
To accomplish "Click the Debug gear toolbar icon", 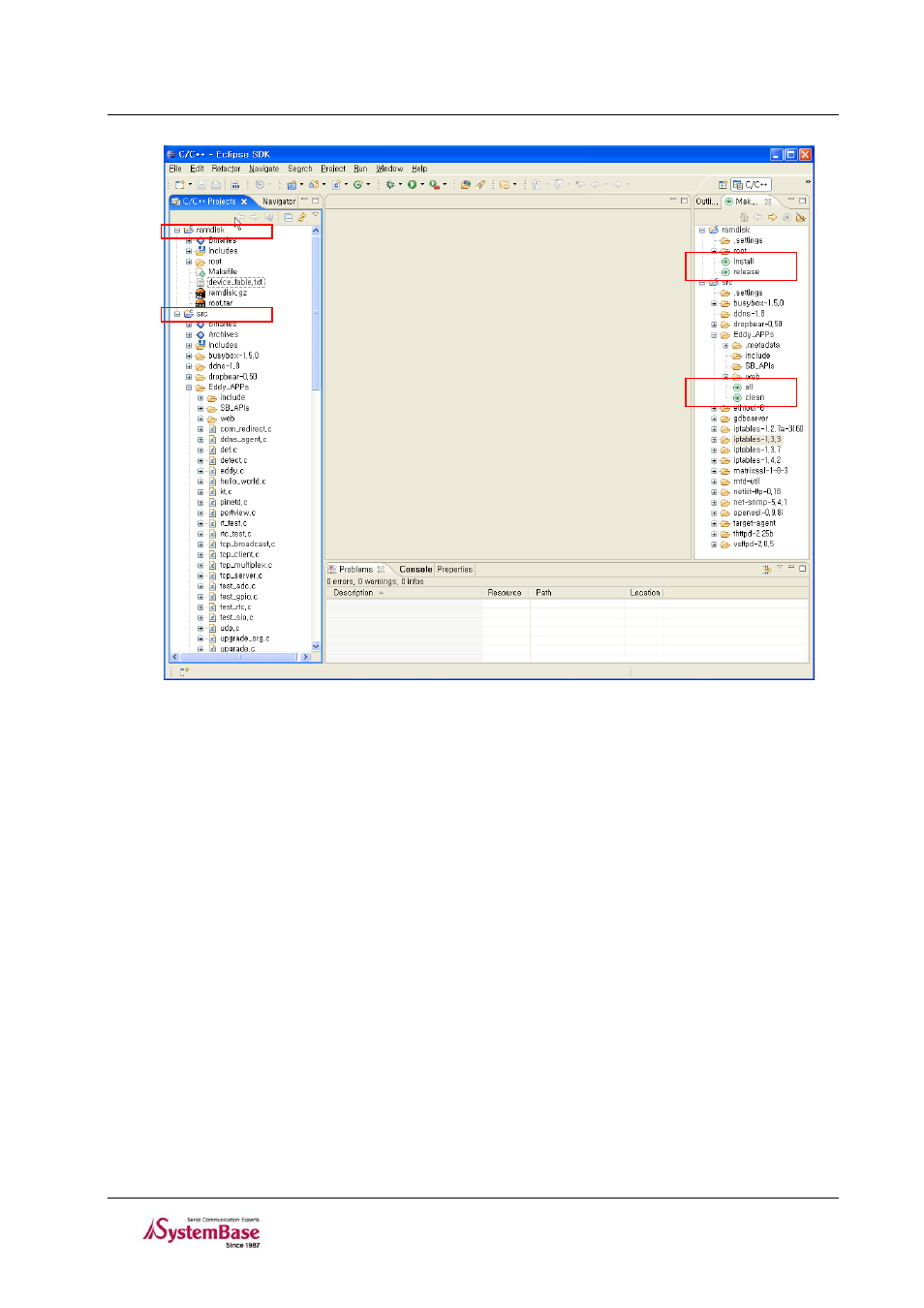I will (x=390, y=184).
